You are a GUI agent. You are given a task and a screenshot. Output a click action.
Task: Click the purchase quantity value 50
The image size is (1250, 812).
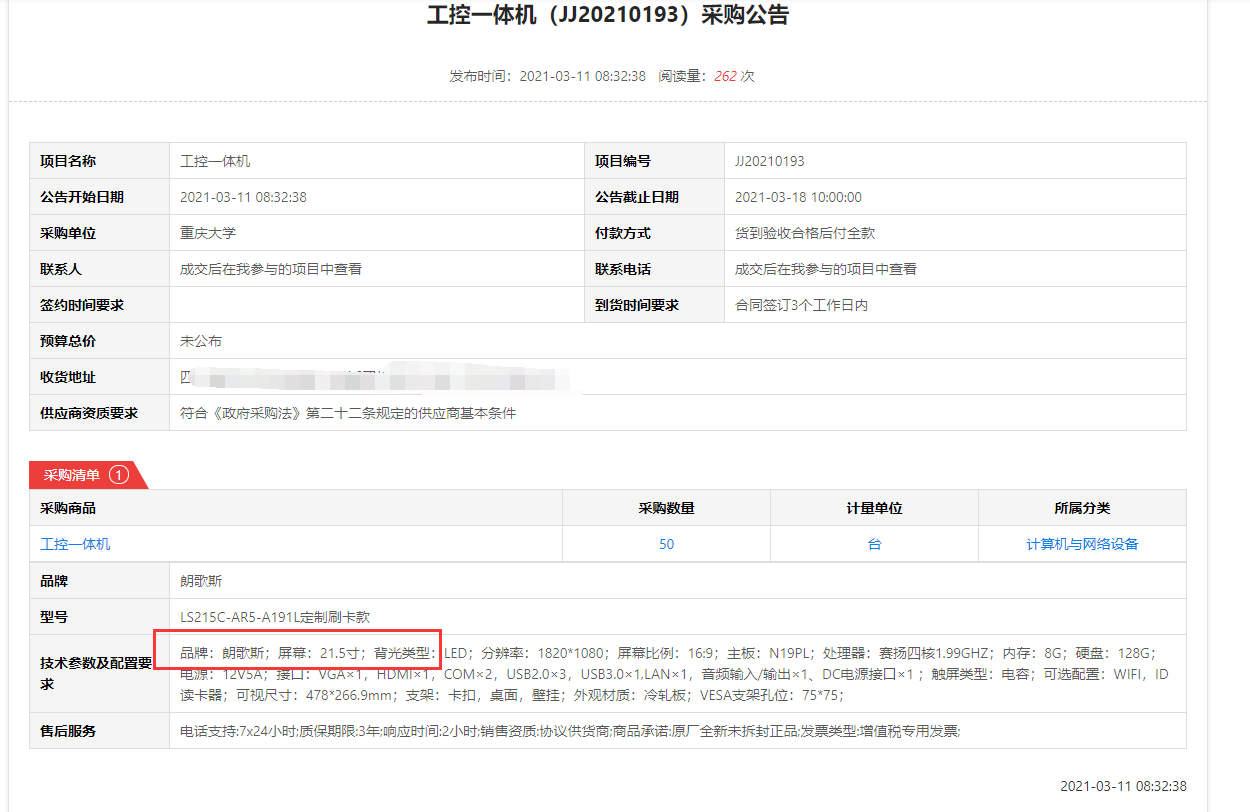coord(666,544)
